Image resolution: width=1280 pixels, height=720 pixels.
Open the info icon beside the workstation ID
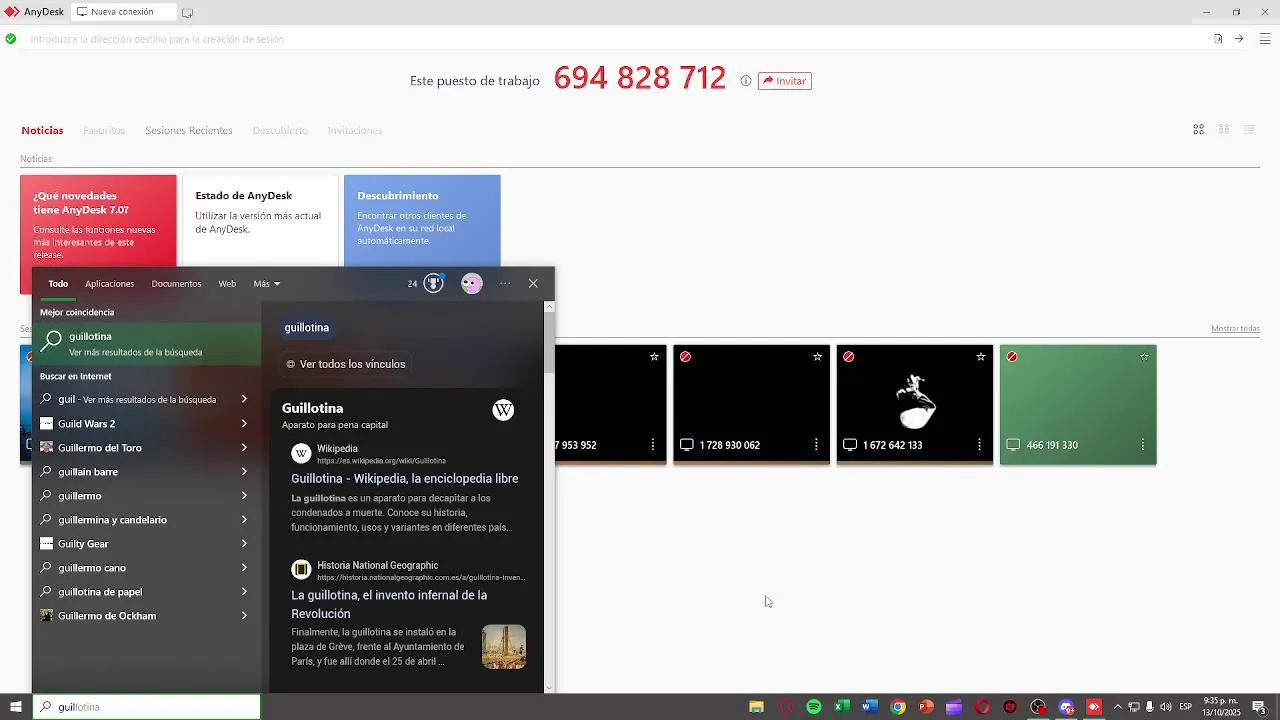746,81
